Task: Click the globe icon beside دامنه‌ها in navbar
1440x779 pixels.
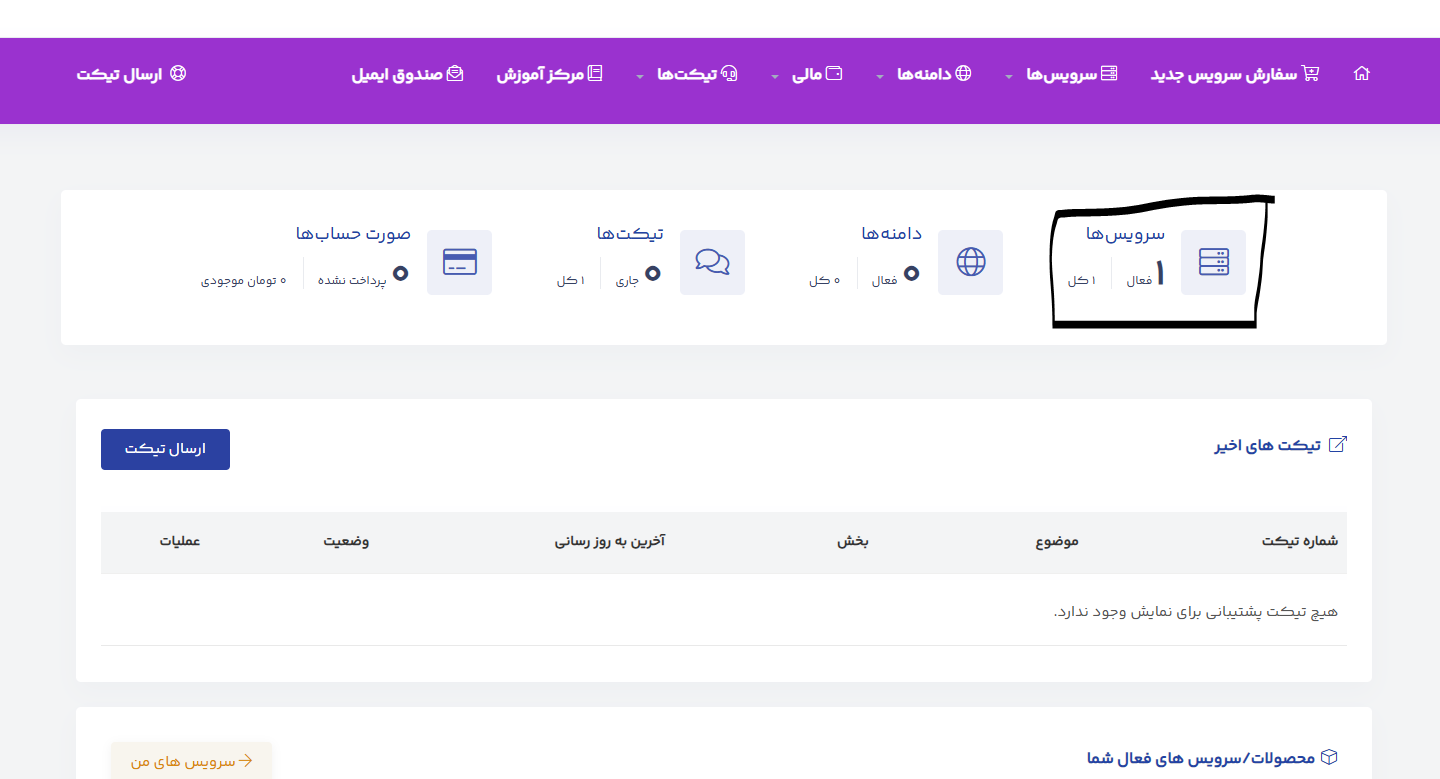Action: 963,74
